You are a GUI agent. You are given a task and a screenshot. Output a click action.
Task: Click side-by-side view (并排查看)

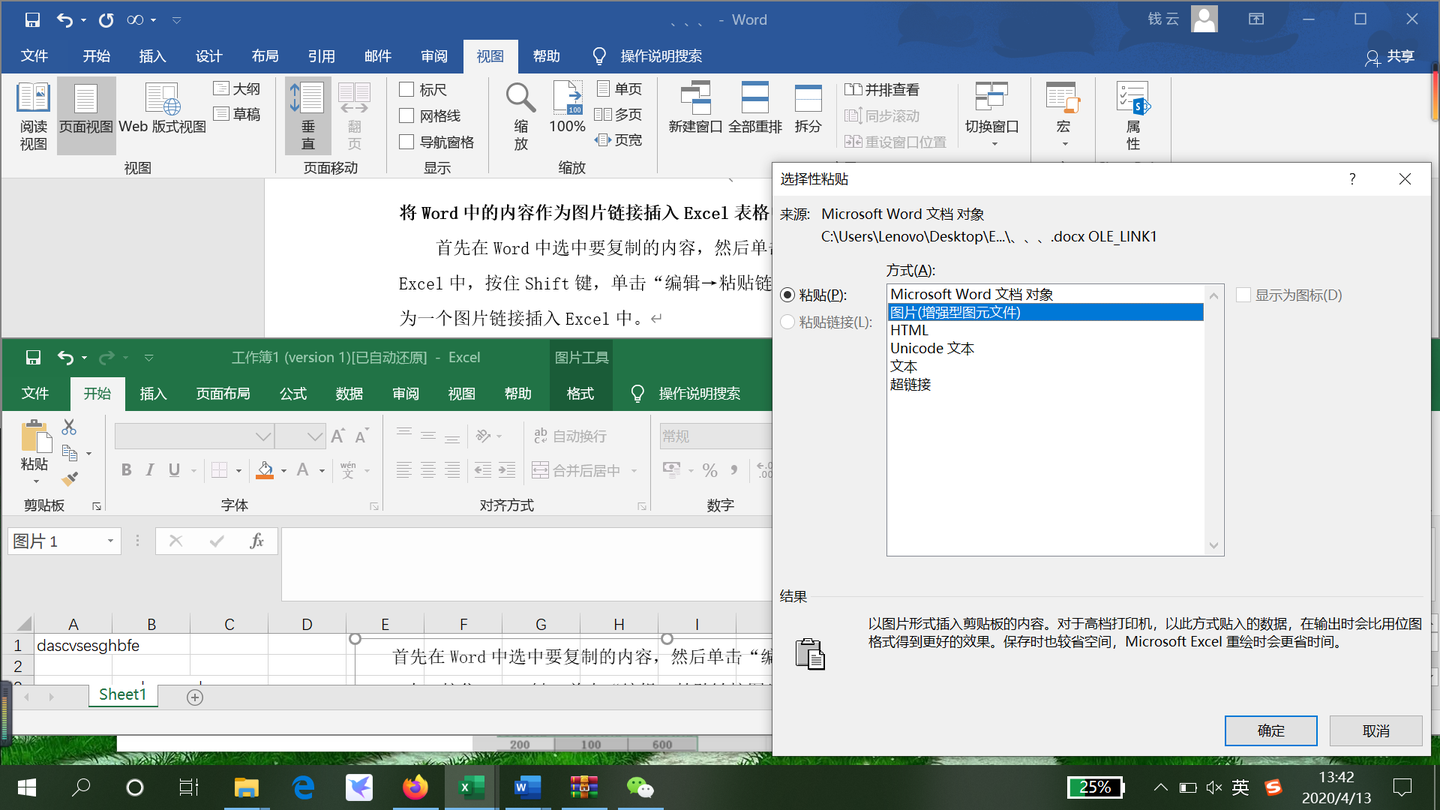pyautogui.click(x=882, y=90)
